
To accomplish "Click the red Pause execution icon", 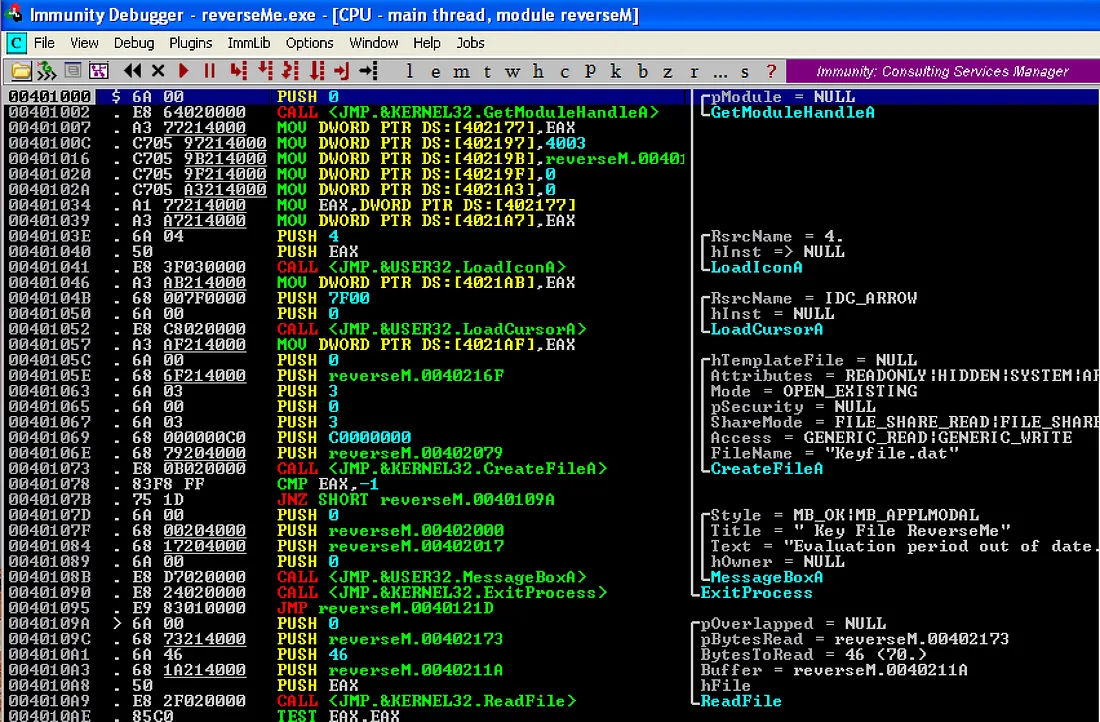I will [x=209, y=71].
